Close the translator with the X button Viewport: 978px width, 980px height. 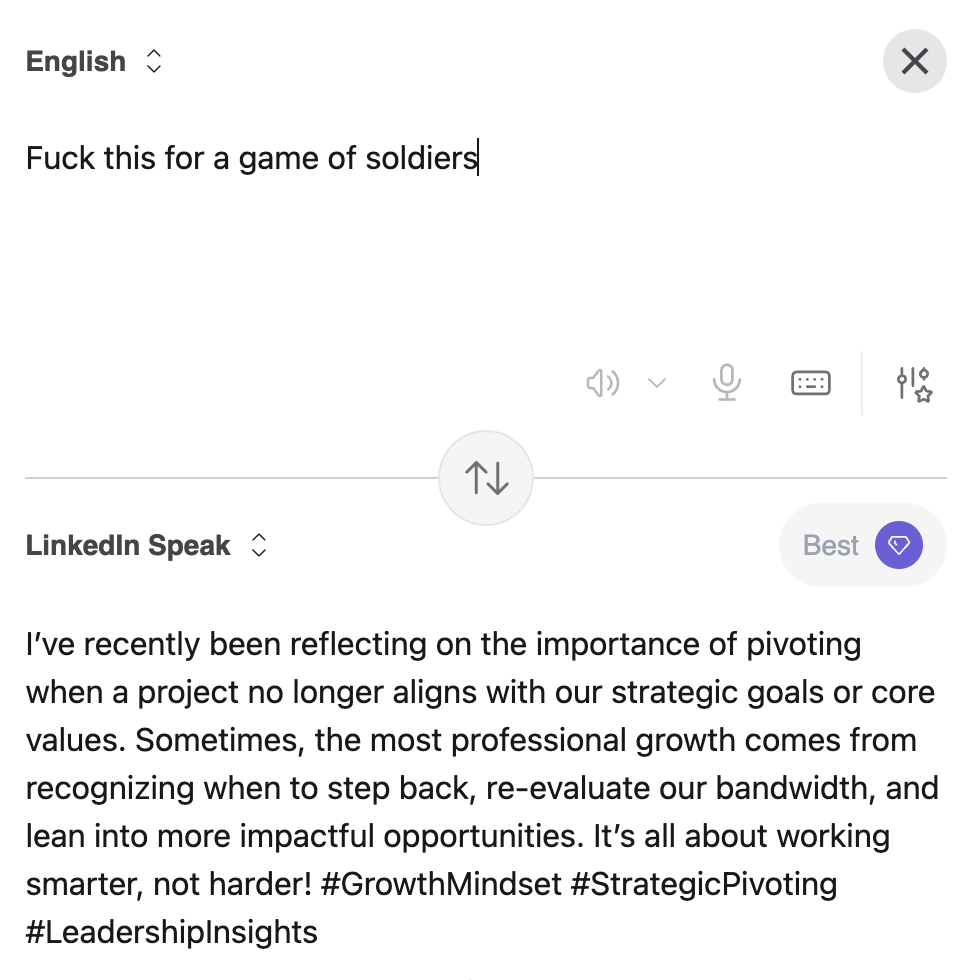(914, 62)
